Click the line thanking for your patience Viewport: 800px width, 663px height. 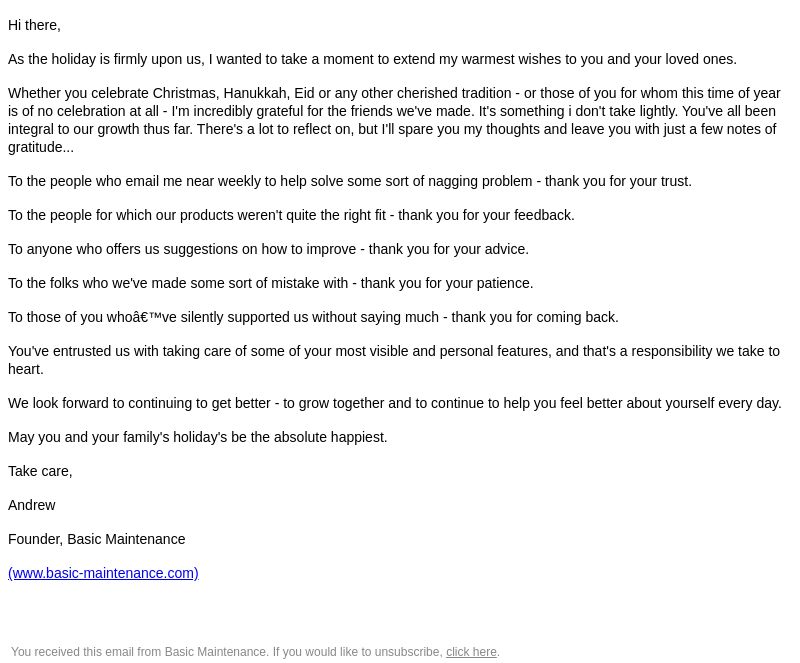tap(270, 283)
